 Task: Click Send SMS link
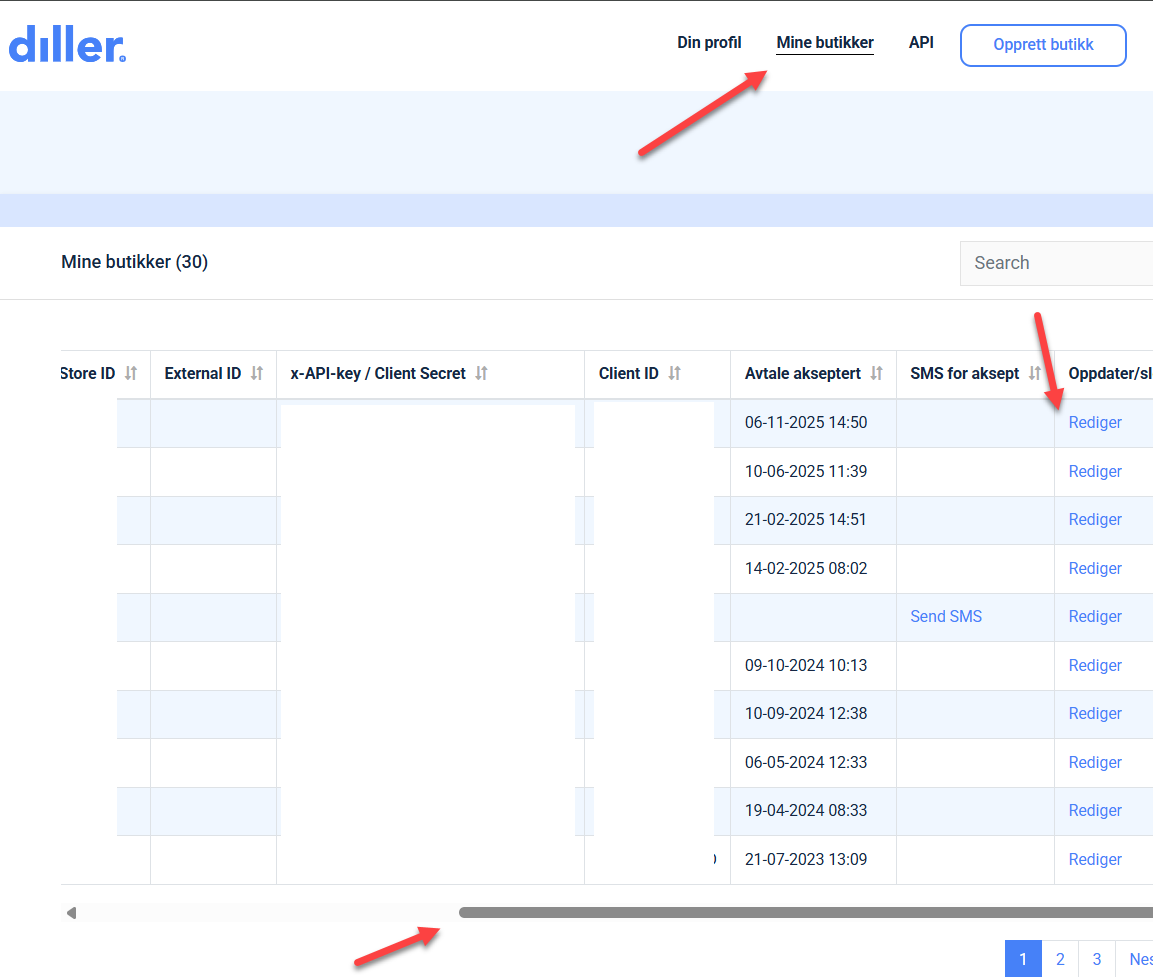point(946,616)
